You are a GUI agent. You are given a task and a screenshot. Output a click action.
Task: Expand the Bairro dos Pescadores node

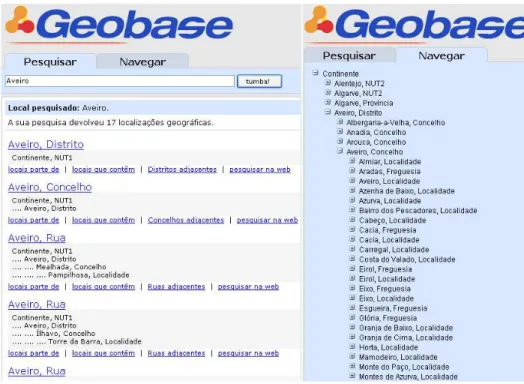352,210
